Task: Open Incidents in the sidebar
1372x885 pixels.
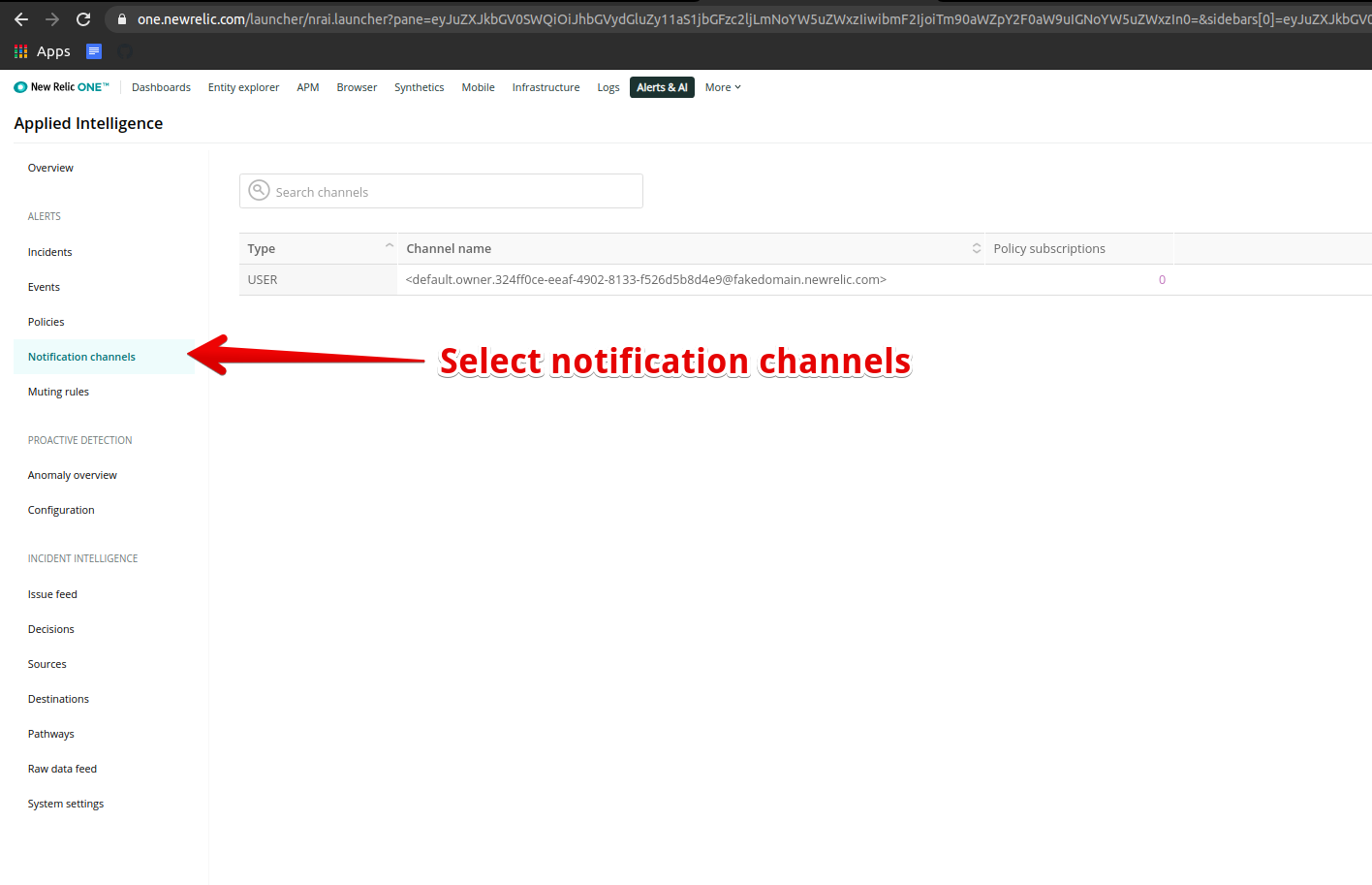Action: click(50, 252)
